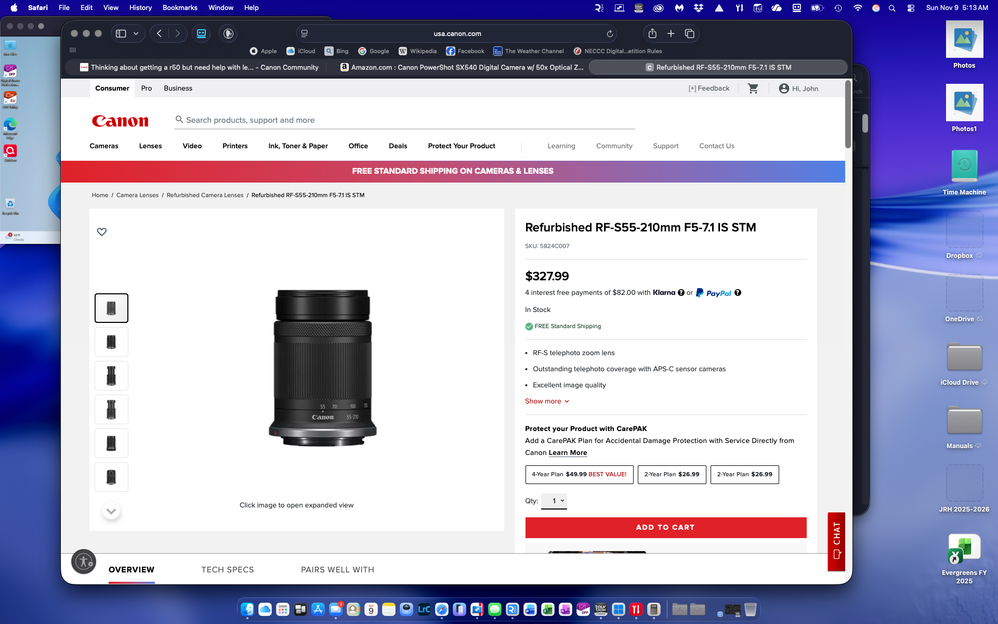Click the Canon logo

tap(120, 121)
